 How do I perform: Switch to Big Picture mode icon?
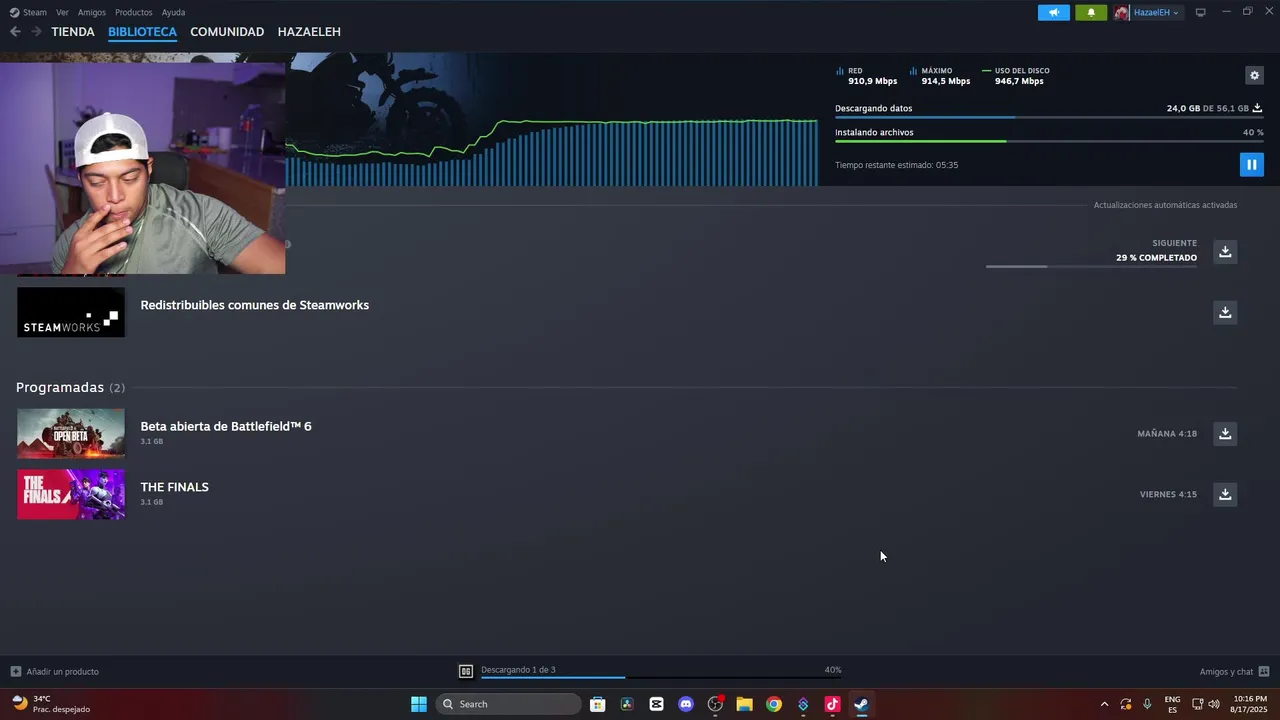click(1201, 12)
